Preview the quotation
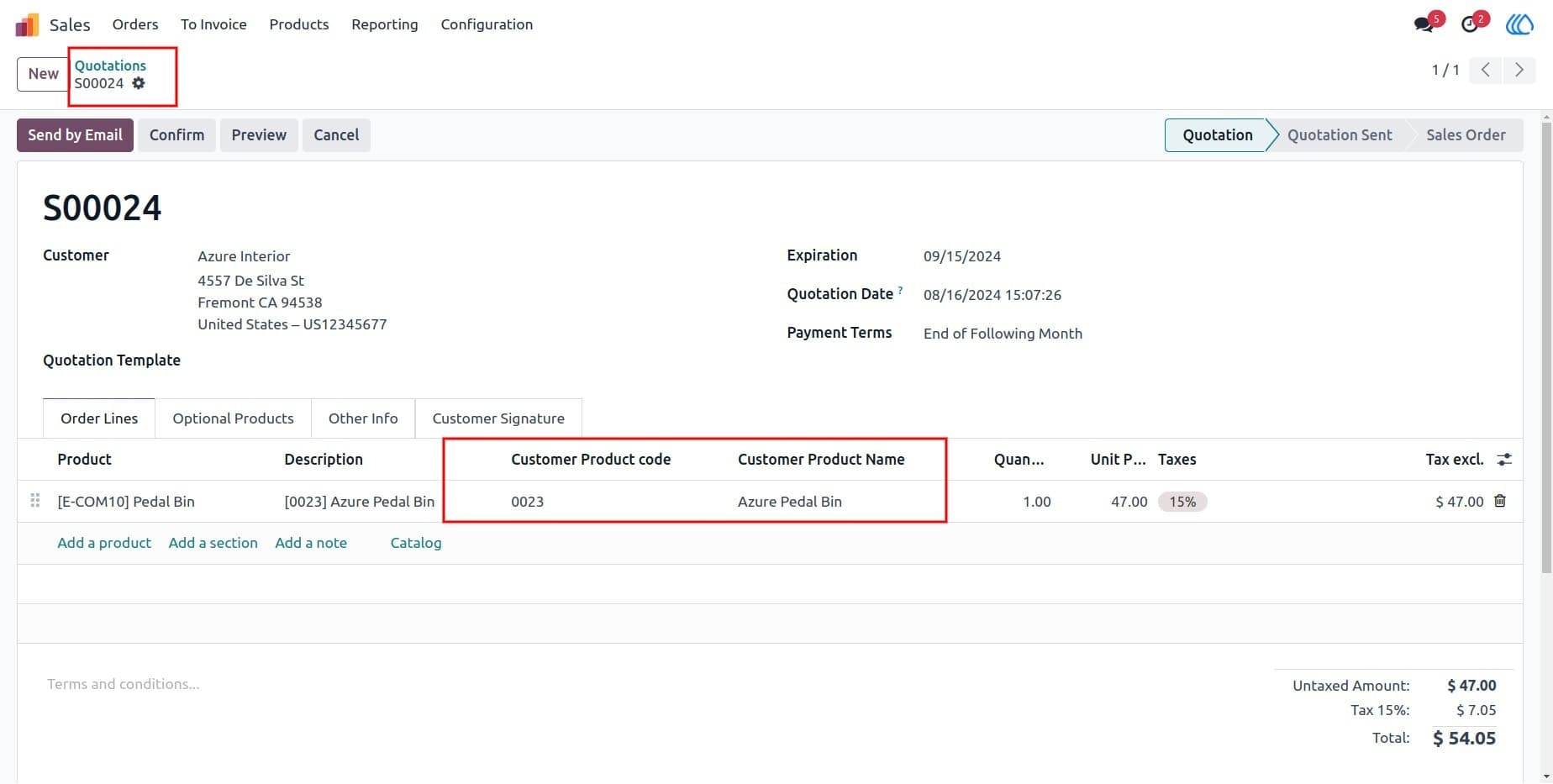 coord(259,135)
